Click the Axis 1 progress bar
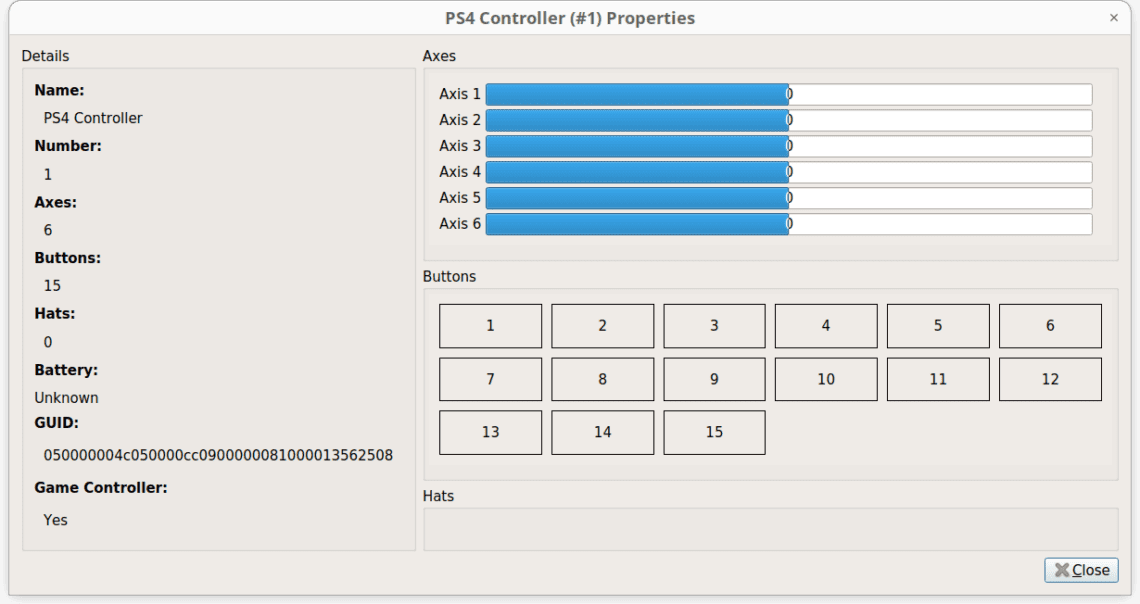Screen dimensions: 1140x604 click(x=788, y=94)
